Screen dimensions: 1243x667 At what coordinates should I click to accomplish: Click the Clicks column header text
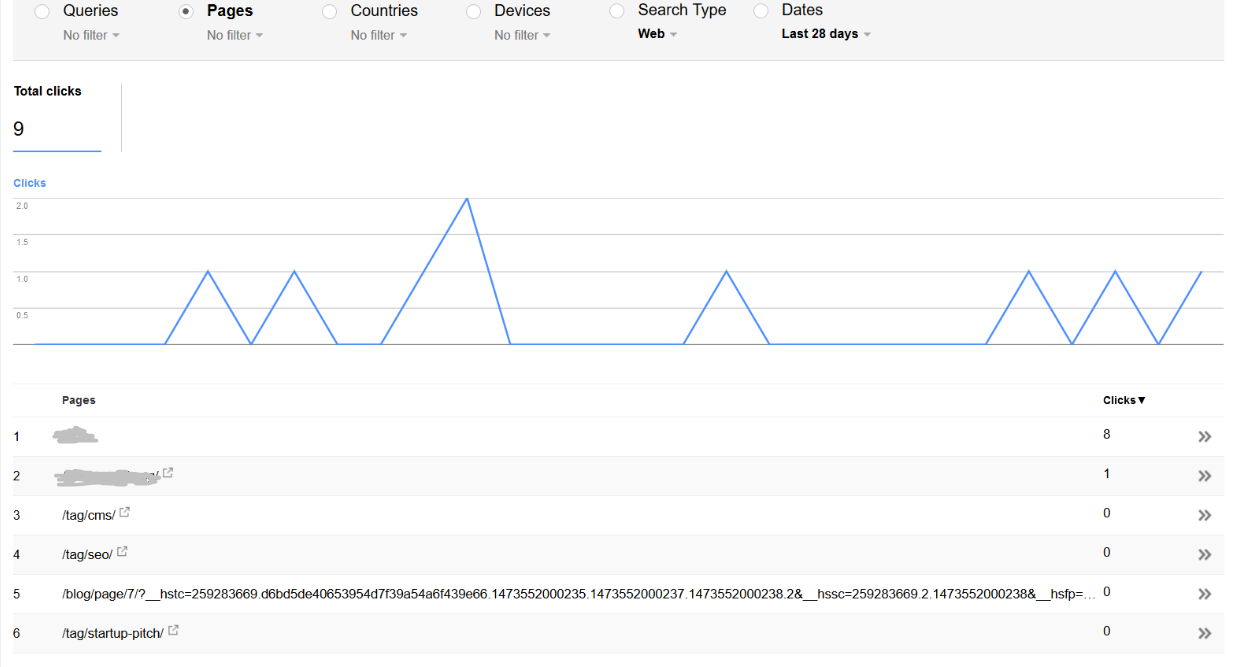pos(1119,400)
